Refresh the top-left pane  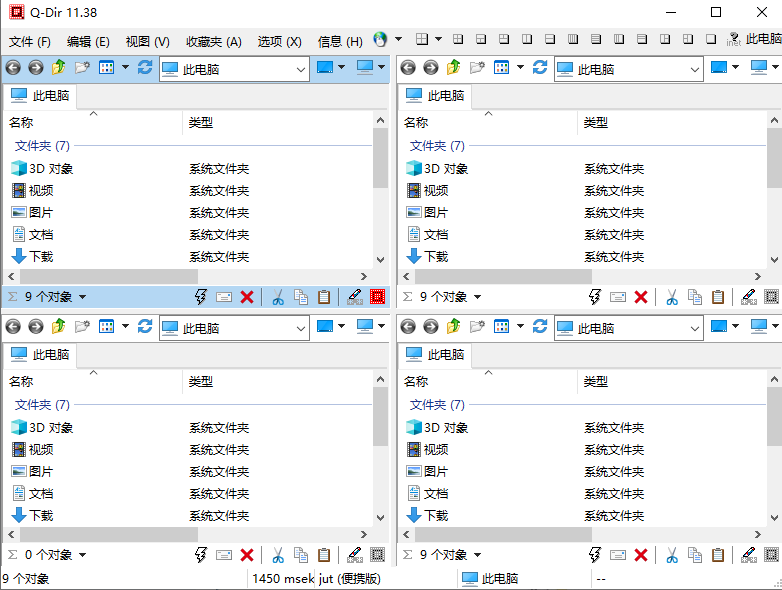tap(145, 67)
